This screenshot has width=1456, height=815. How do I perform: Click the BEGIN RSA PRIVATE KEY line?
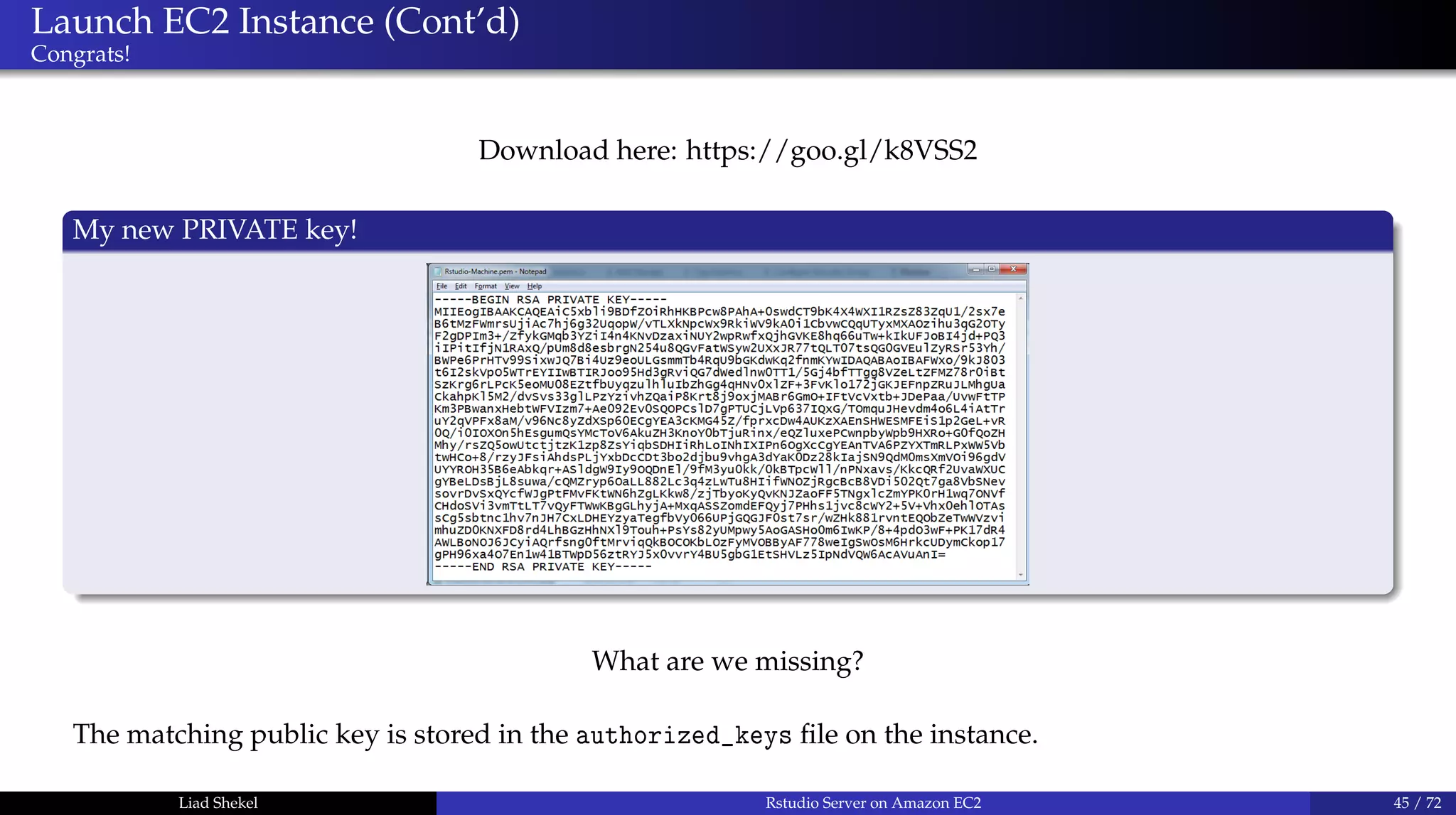550,300
